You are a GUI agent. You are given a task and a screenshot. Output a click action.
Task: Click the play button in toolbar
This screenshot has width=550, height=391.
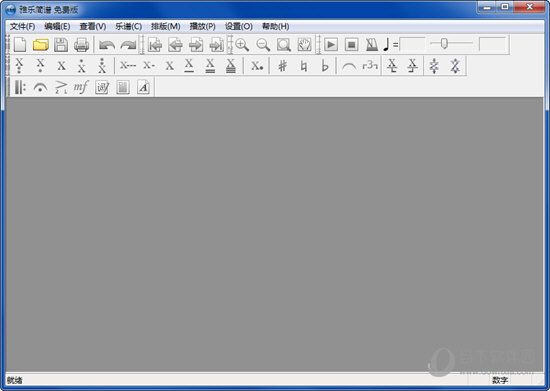click(330, 45)
